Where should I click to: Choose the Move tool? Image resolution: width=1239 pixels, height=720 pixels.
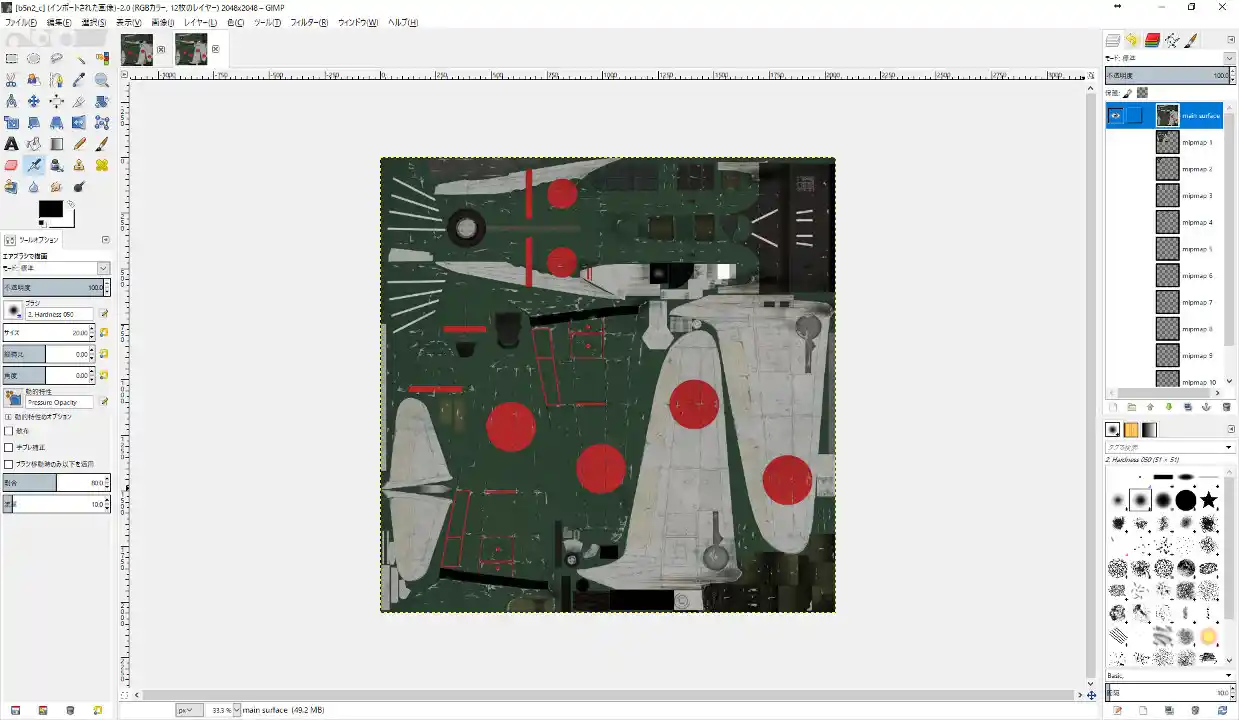34,101
